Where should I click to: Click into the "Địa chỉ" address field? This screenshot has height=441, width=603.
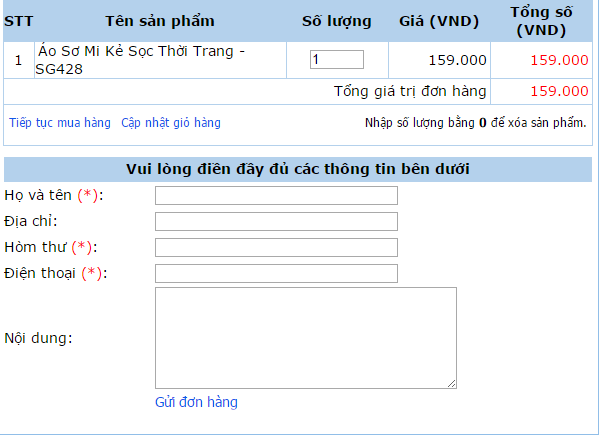276,221
